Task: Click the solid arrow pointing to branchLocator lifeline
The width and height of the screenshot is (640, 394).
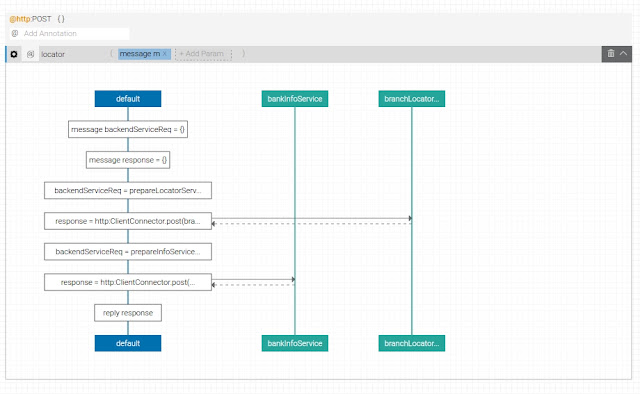Action: click(x=312, y=218)
